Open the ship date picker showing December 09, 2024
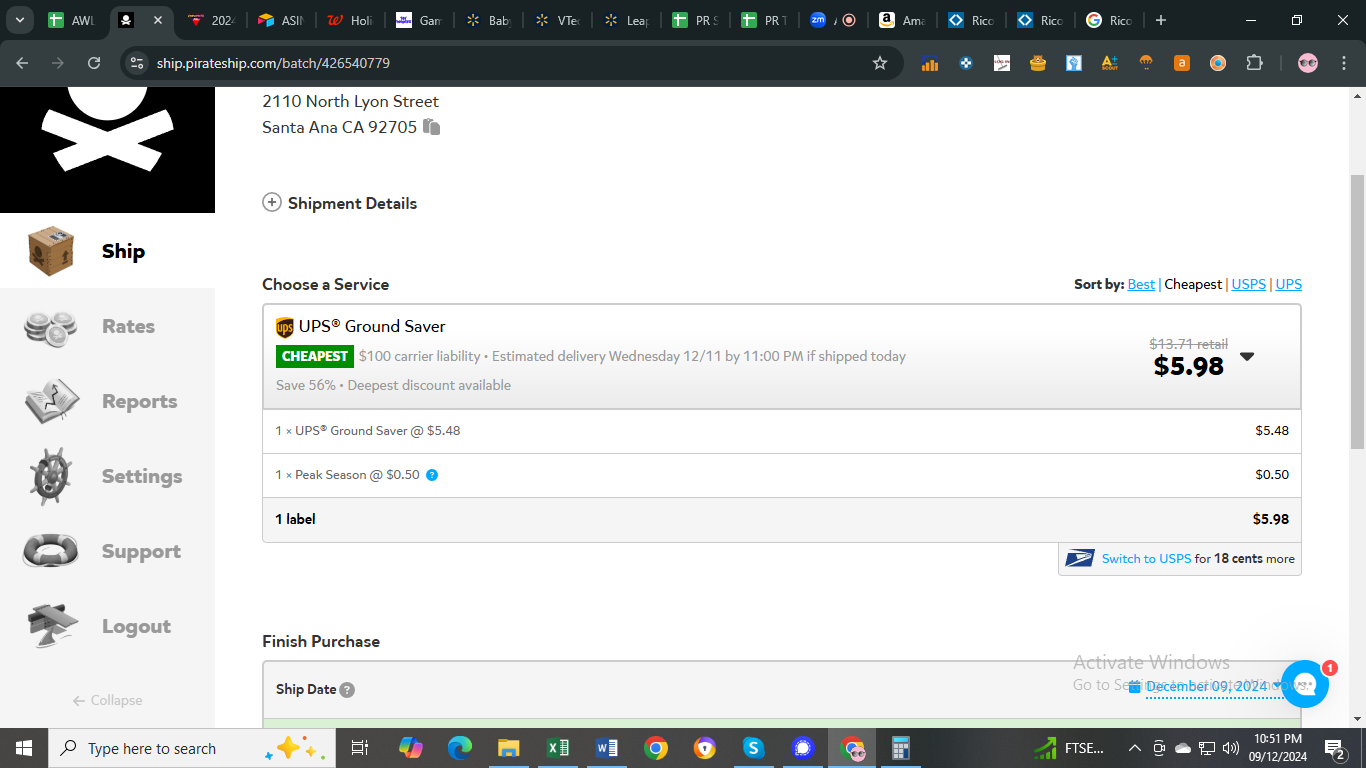1366x768 pixels. tap(1206, 687)
